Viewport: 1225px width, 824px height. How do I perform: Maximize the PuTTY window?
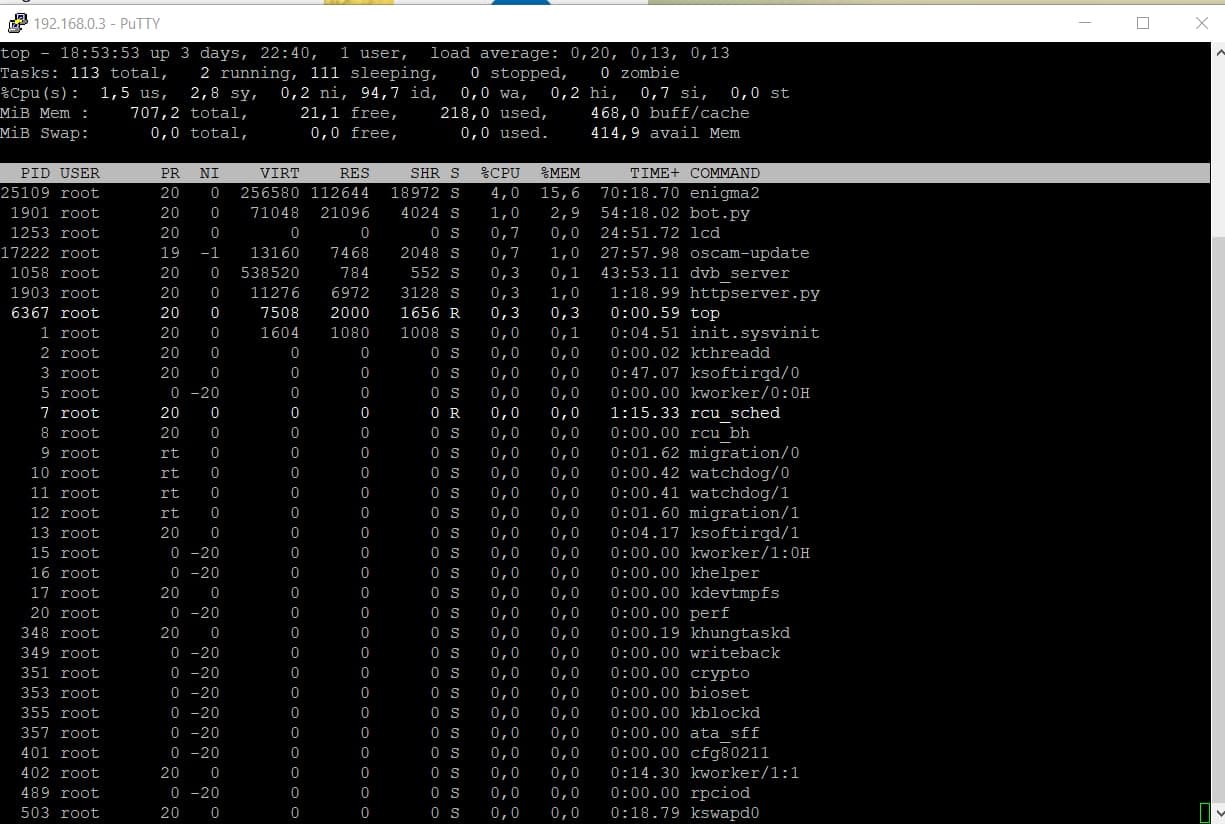(x=1143, y=23)
